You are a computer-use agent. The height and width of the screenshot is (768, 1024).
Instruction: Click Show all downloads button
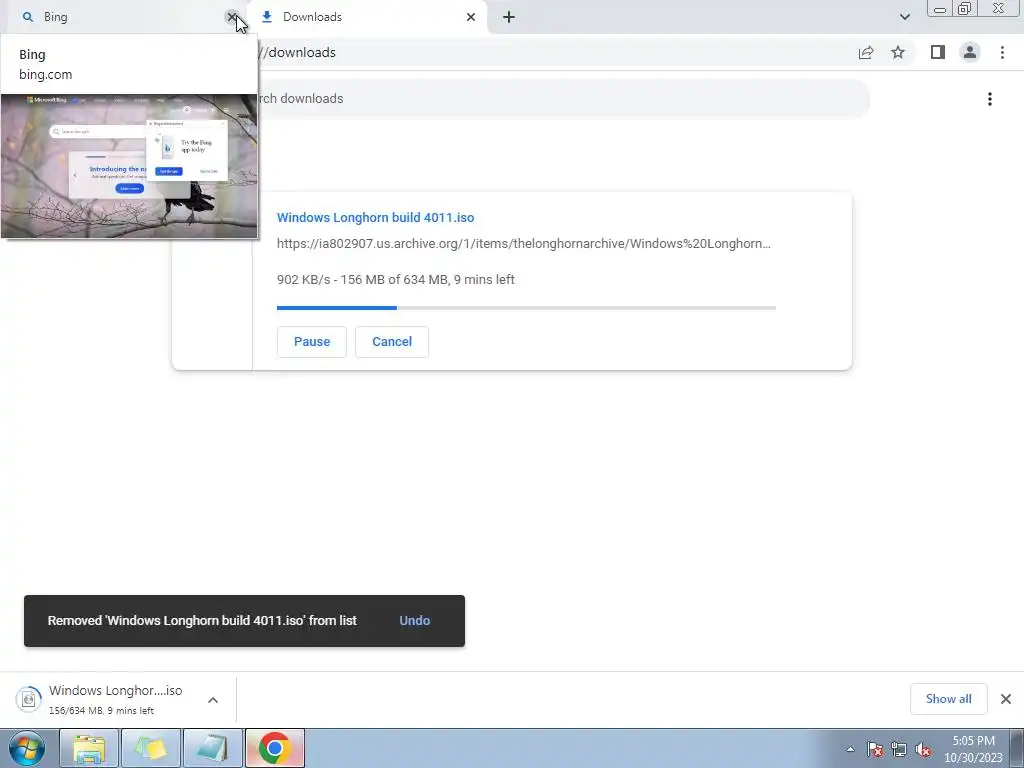[948, 699]
